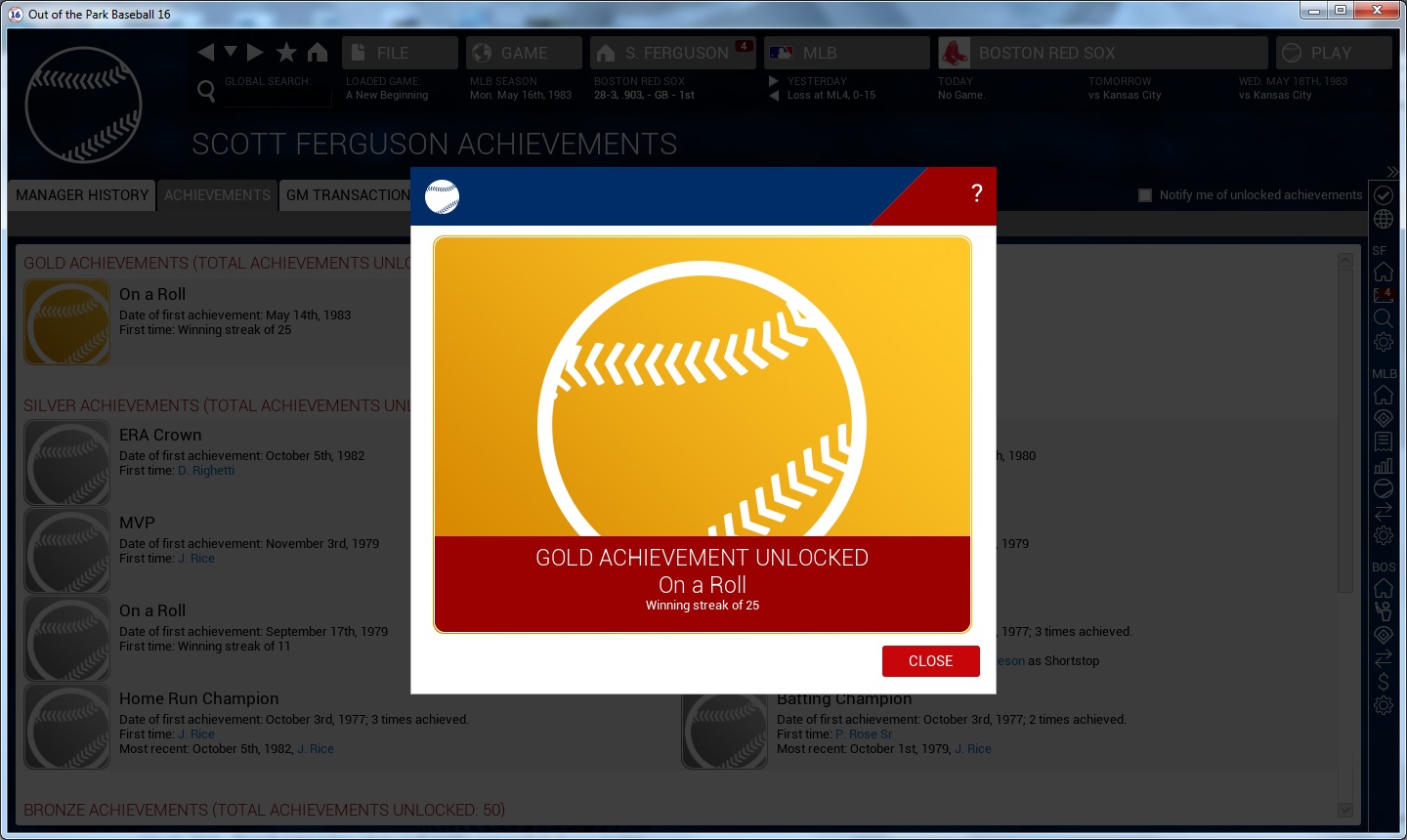Image resolution: width=1407 pixels, height=840 pixels.
Task: Switch to the MANAGER HISTORY tab
Action: pos(82,195)
